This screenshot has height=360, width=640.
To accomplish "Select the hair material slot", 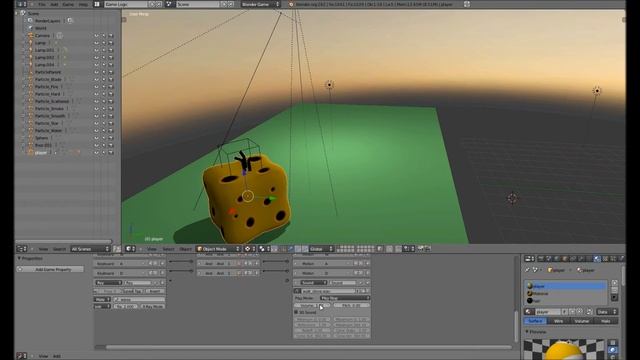I will point(565,301).
